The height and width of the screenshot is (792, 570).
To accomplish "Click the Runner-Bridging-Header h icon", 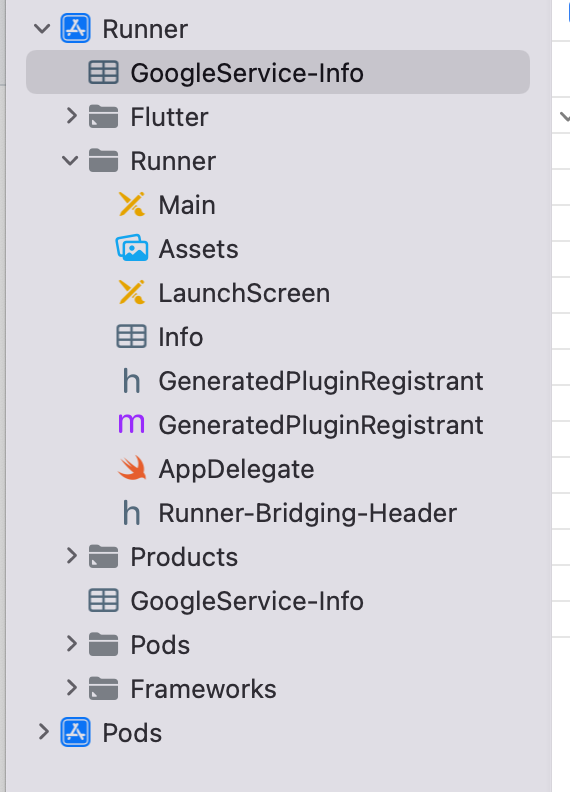I will point(131,513).
